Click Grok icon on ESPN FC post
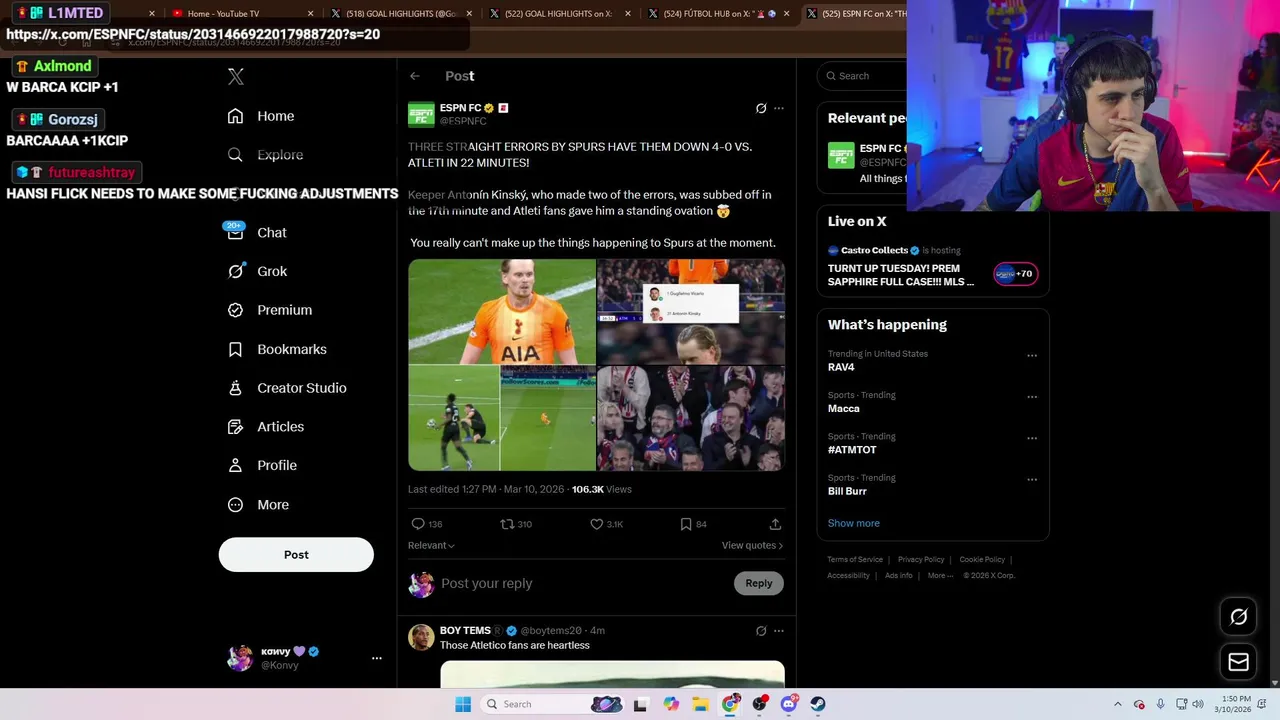 [761, 108]
